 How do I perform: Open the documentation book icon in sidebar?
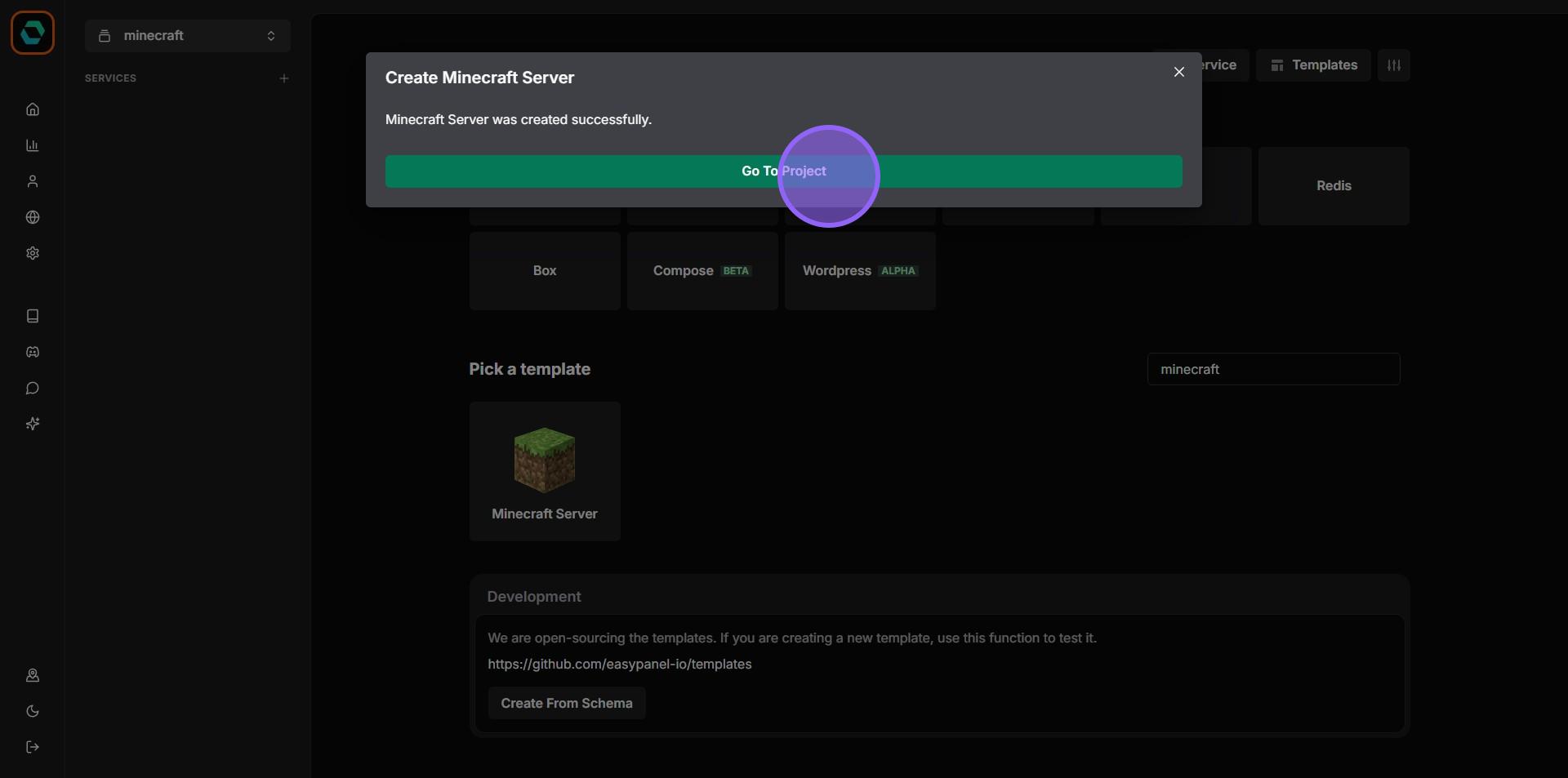pyautogui.click(x=33, y=316)
